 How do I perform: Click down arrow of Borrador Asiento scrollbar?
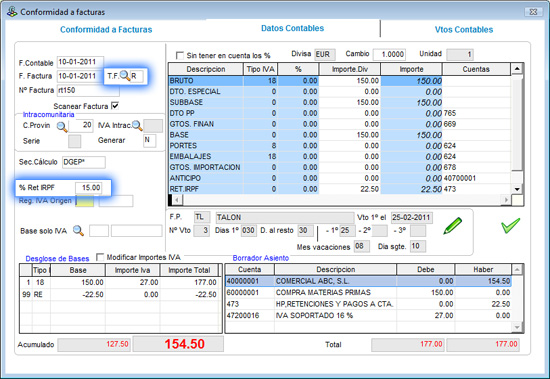pyautogui.click(x=517, y=327)
